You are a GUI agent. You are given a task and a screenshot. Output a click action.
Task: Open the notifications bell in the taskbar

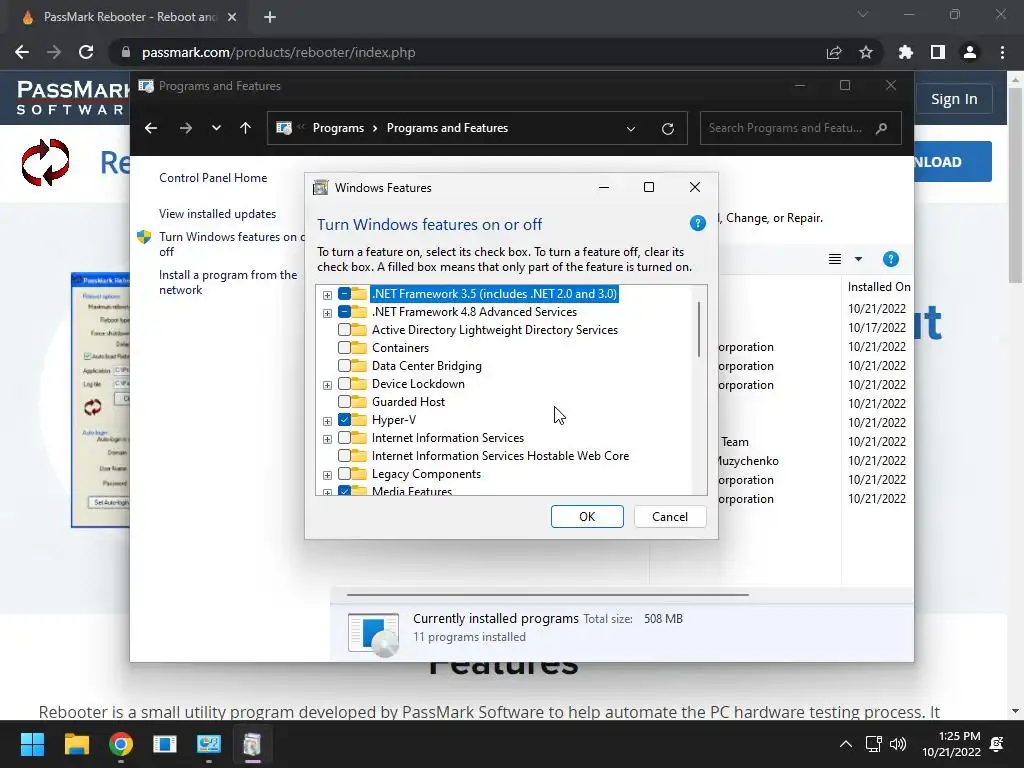point(997,744)
